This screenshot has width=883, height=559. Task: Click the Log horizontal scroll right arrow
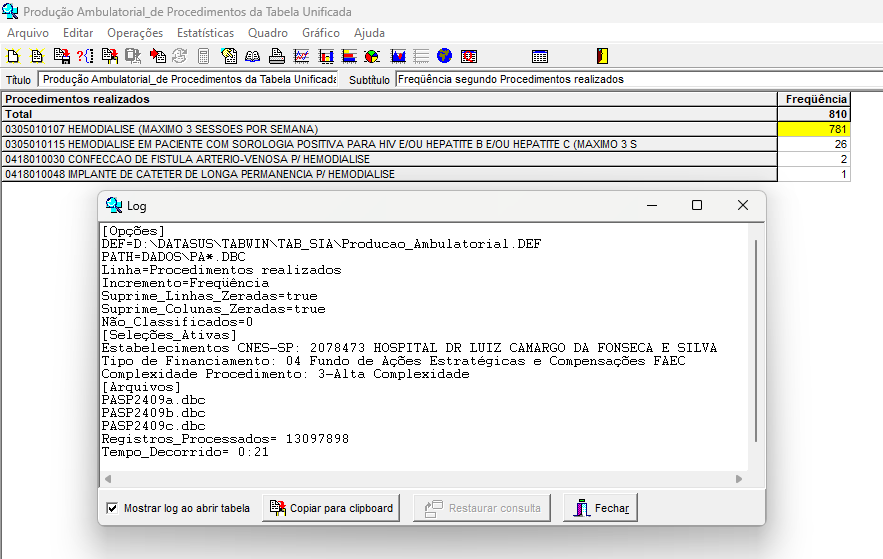(x=739, y=479)
